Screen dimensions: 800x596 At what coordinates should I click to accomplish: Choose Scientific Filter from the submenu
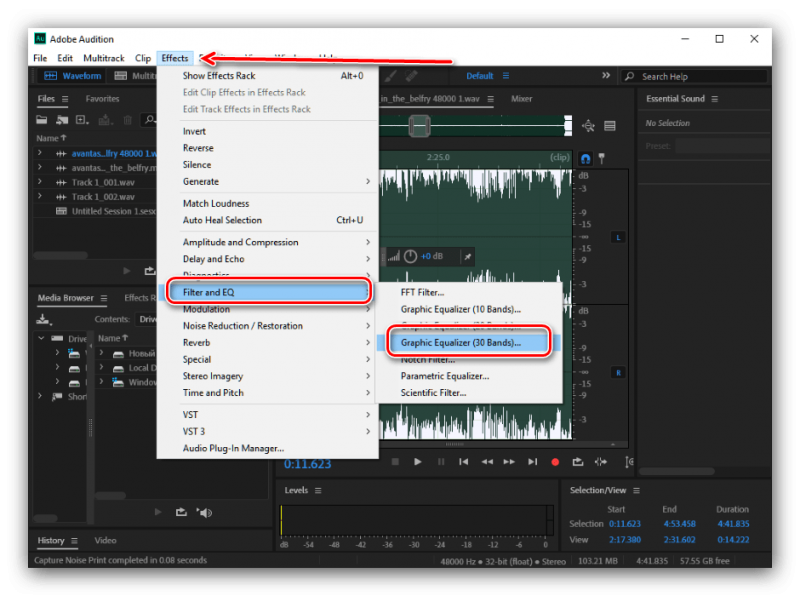coord(468,393)
